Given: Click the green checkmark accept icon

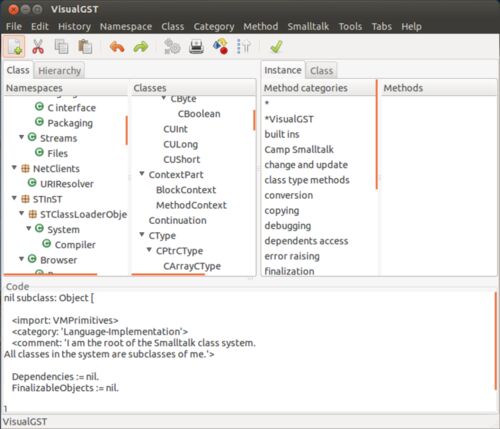Looking at the screenshot, I should pos(276,46).
